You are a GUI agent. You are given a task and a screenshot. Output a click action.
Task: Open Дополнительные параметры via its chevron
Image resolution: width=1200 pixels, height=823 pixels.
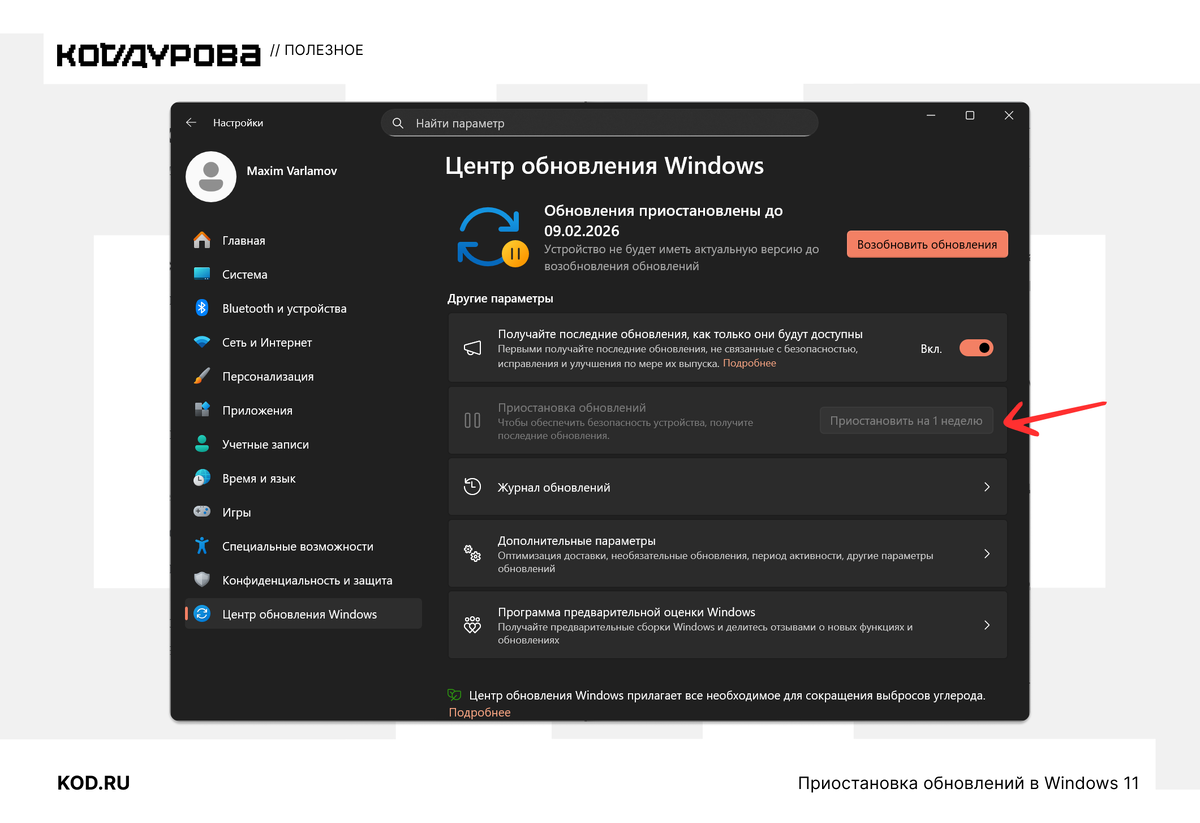click(x=987, y=553)
